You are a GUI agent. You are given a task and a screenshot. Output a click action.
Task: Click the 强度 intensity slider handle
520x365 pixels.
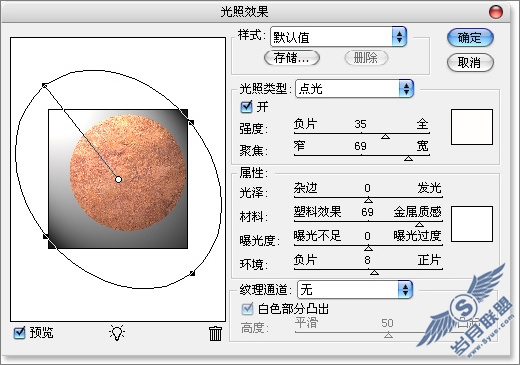386,136
